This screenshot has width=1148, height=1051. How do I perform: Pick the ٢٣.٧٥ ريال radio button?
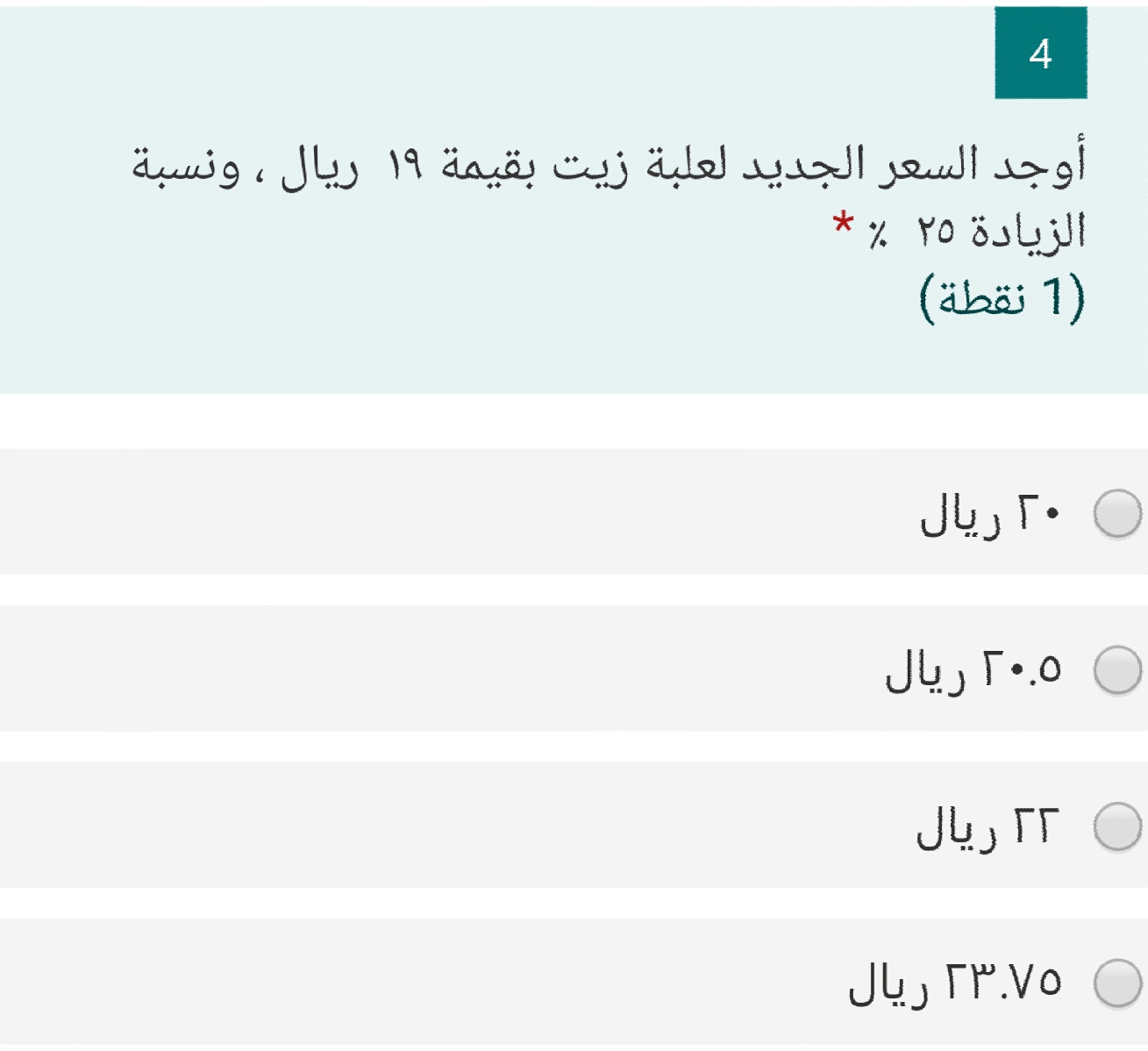(x=1117, y=983)
